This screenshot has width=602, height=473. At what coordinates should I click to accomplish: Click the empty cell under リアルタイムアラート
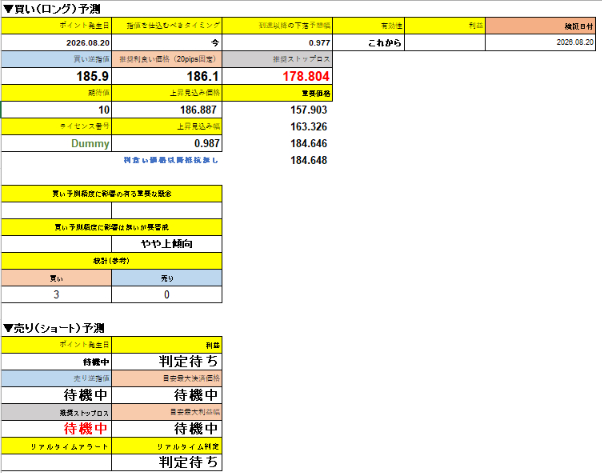tap(56, 462)
